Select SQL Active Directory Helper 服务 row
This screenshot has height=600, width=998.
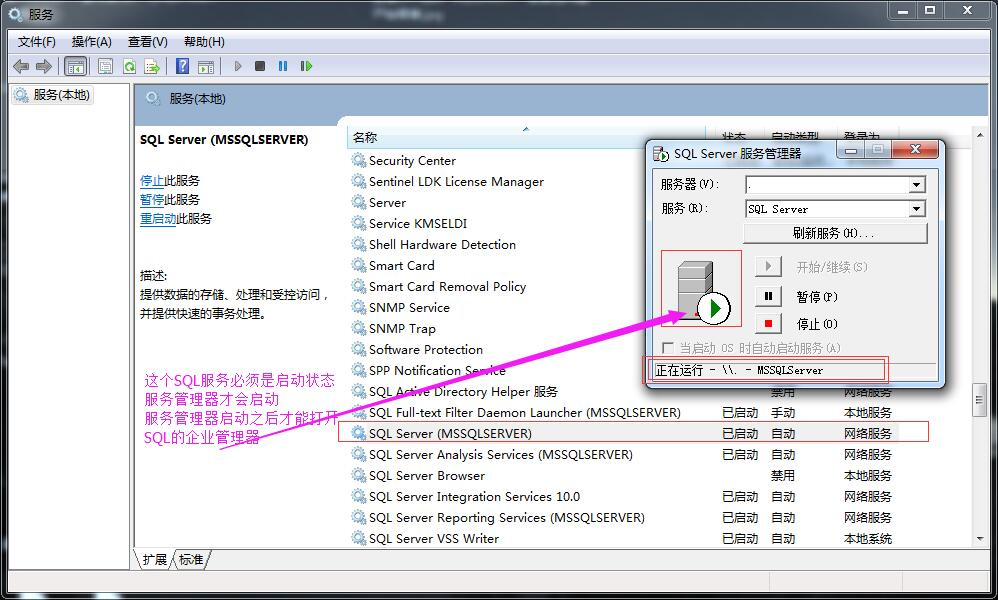click(x=463, y=391)
